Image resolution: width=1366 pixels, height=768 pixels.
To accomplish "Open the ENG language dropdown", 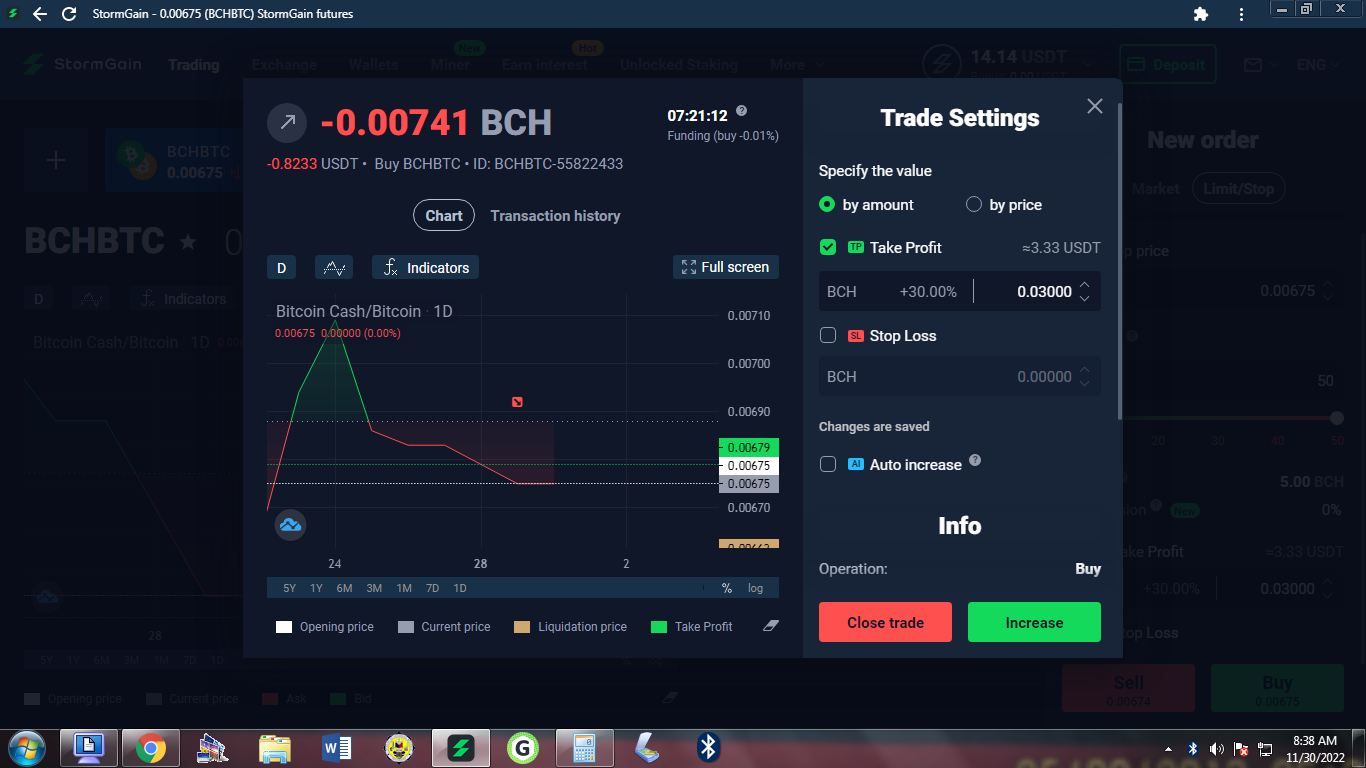I will tap(1319, 65).
